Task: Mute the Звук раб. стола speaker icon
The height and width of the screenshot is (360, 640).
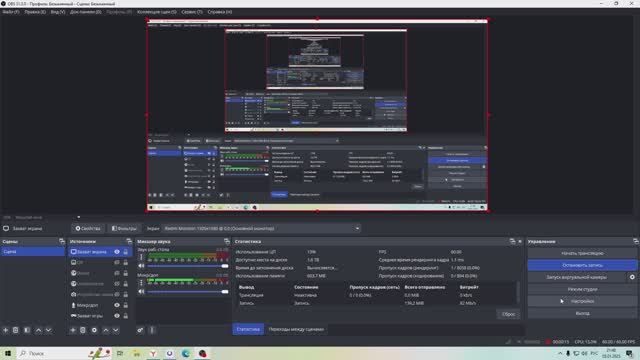Action: click(x=141, y=266)
